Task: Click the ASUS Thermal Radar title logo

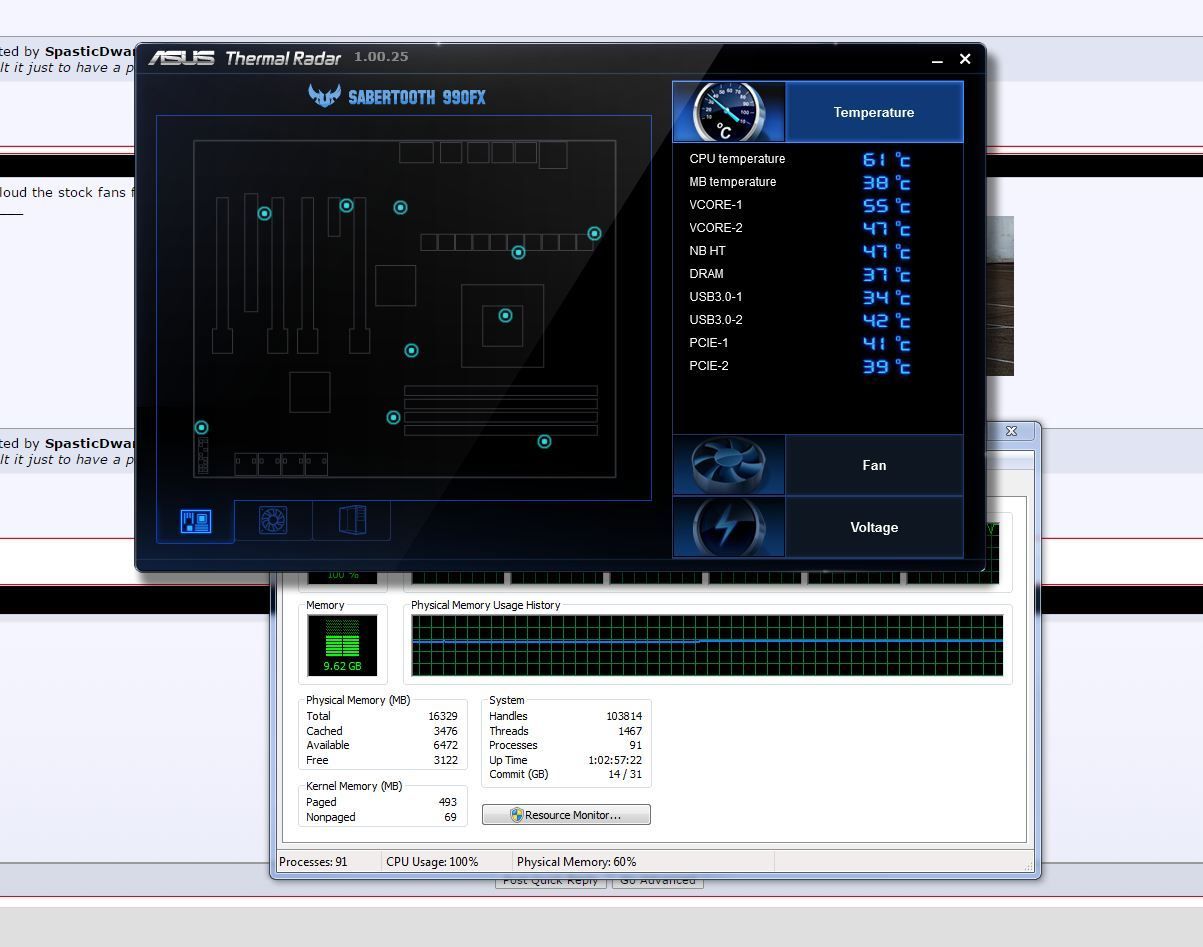Action: click(245, 58)
